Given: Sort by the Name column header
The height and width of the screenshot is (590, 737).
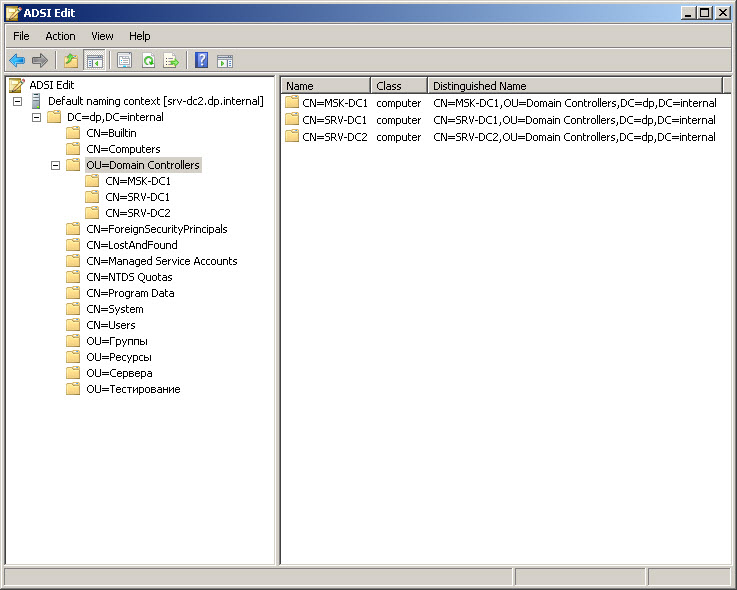Looking at the screenshot, I should (326, 86).
